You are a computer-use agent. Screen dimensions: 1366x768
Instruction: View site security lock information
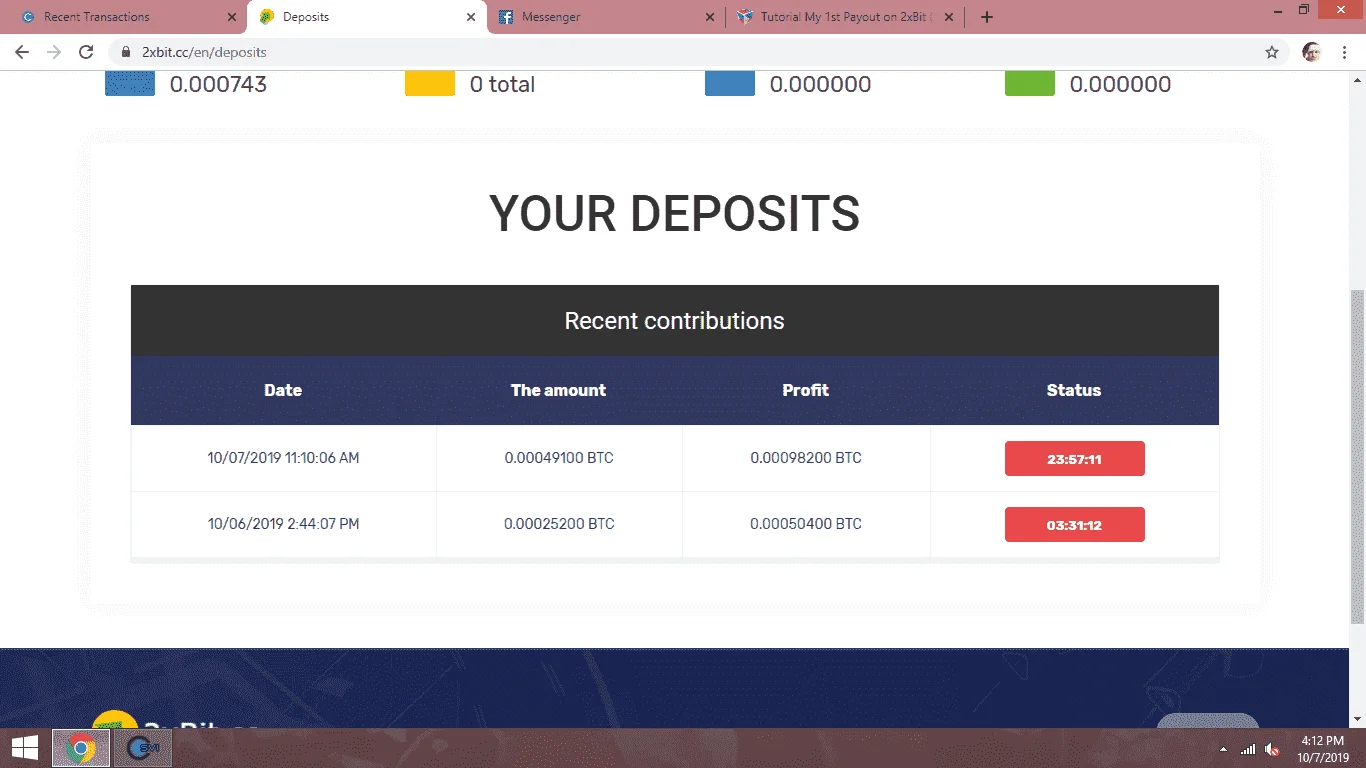coord(126,52)
